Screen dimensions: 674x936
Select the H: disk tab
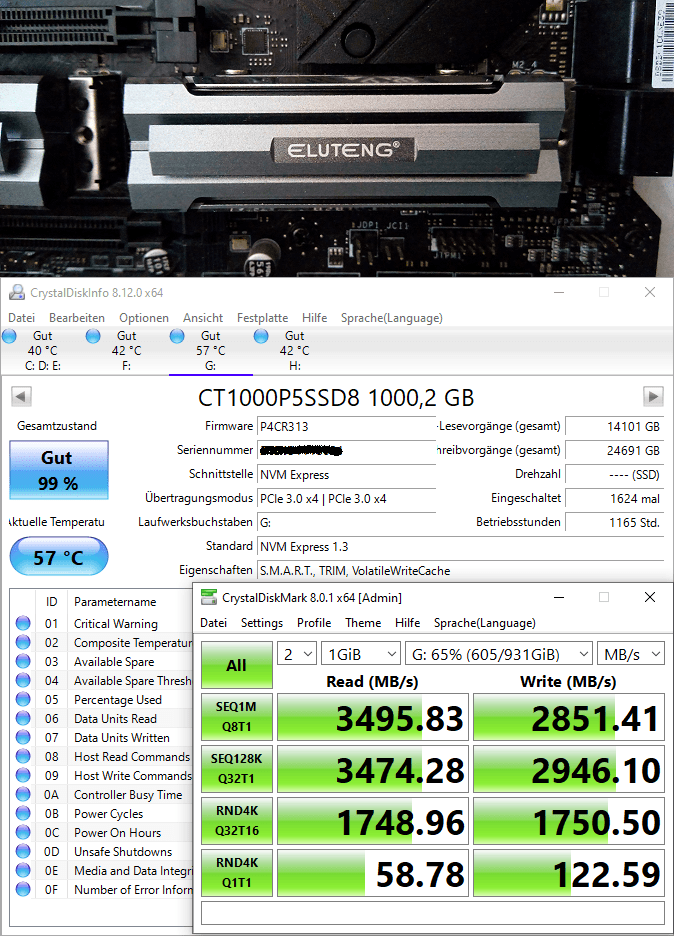(x=295, y=350)
